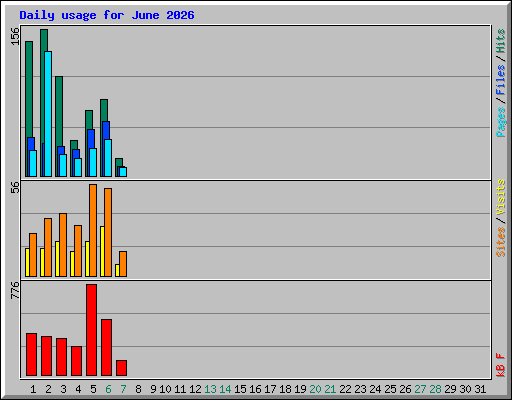Click green weekend day label 7
The width and height of the screenshot is (512, 400).
point(123,389)
